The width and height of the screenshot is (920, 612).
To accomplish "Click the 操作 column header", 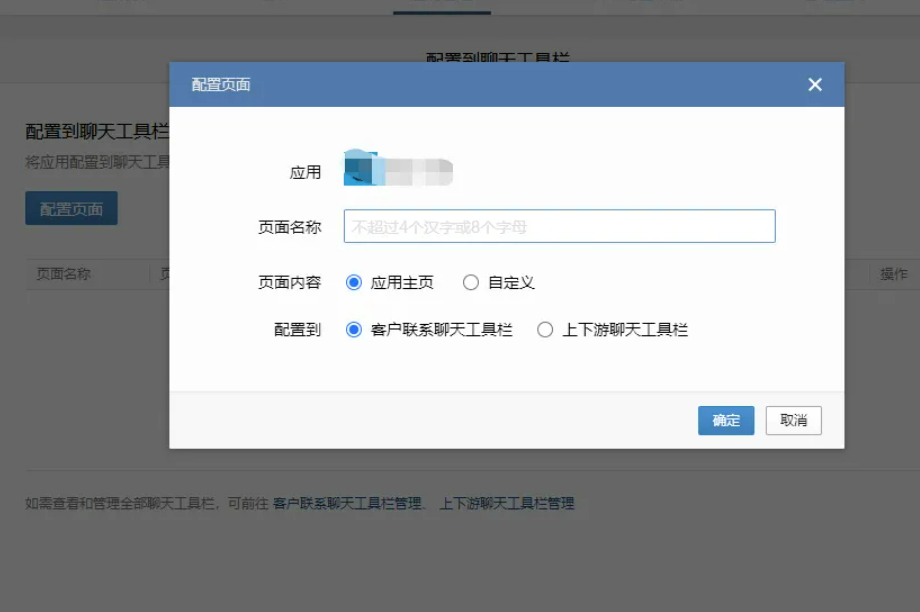I will [893, 274].
